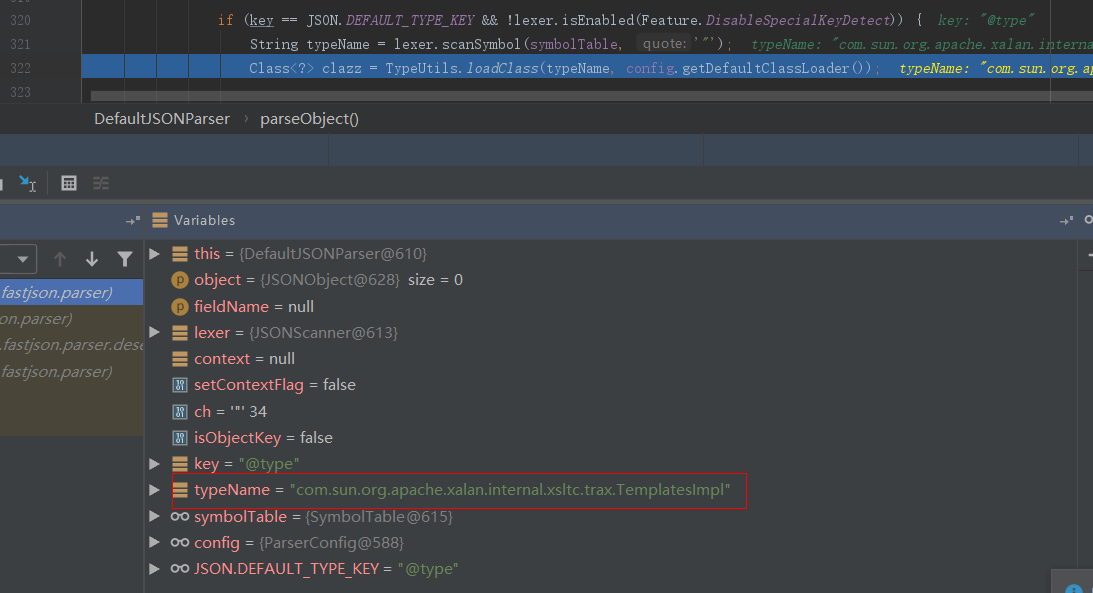Open the Evaluate Expression calculator icon
Screen dimensions: 1093x593
pos(69,183)
